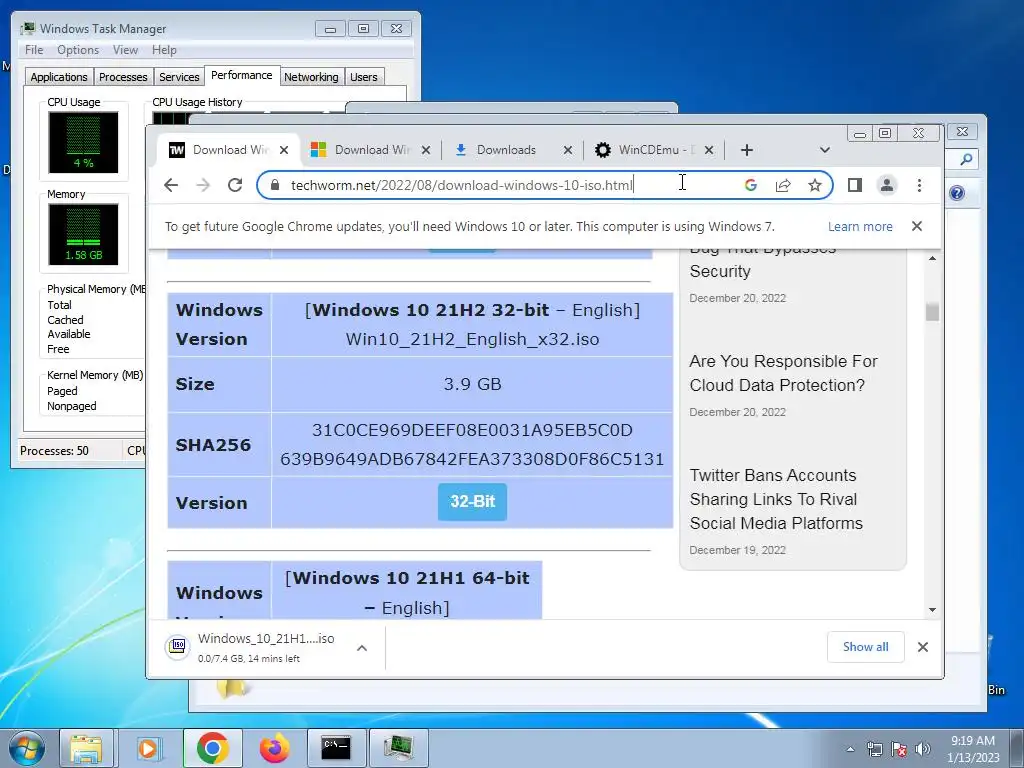
Task: Open Task Manager Networking tab
Action: click(311, 77)
